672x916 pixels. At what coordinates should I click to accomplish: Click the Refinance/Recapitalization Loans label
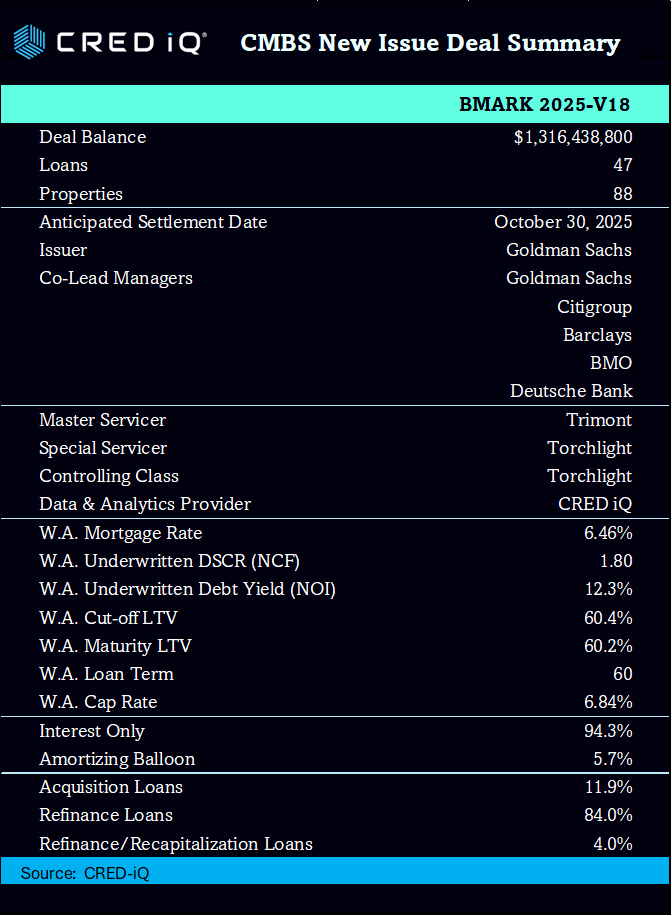point(176,844)
